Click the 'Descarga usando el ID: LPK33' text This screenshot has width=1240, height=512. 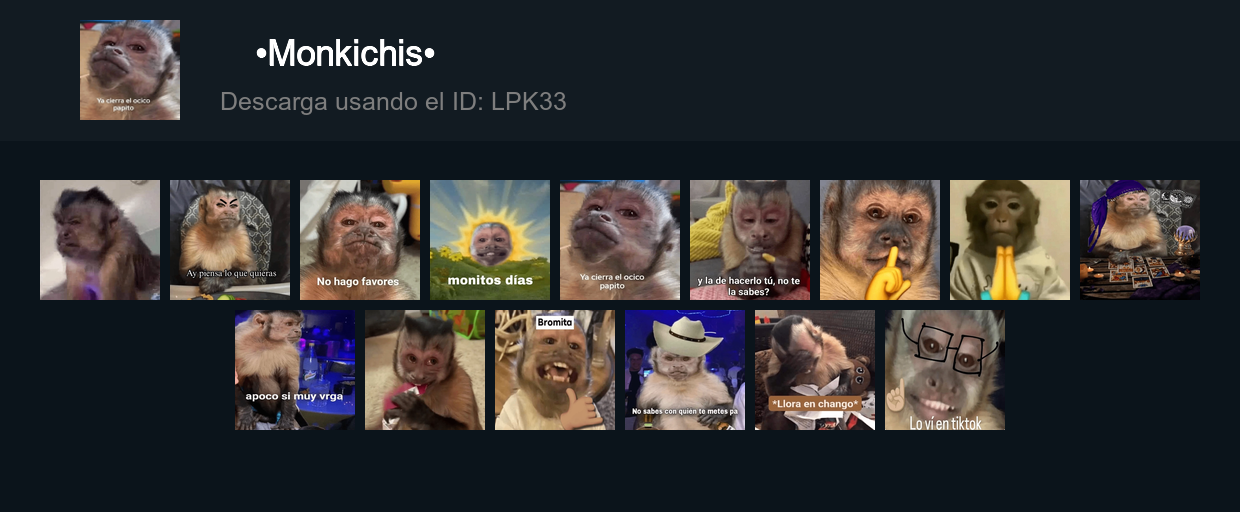393,101
